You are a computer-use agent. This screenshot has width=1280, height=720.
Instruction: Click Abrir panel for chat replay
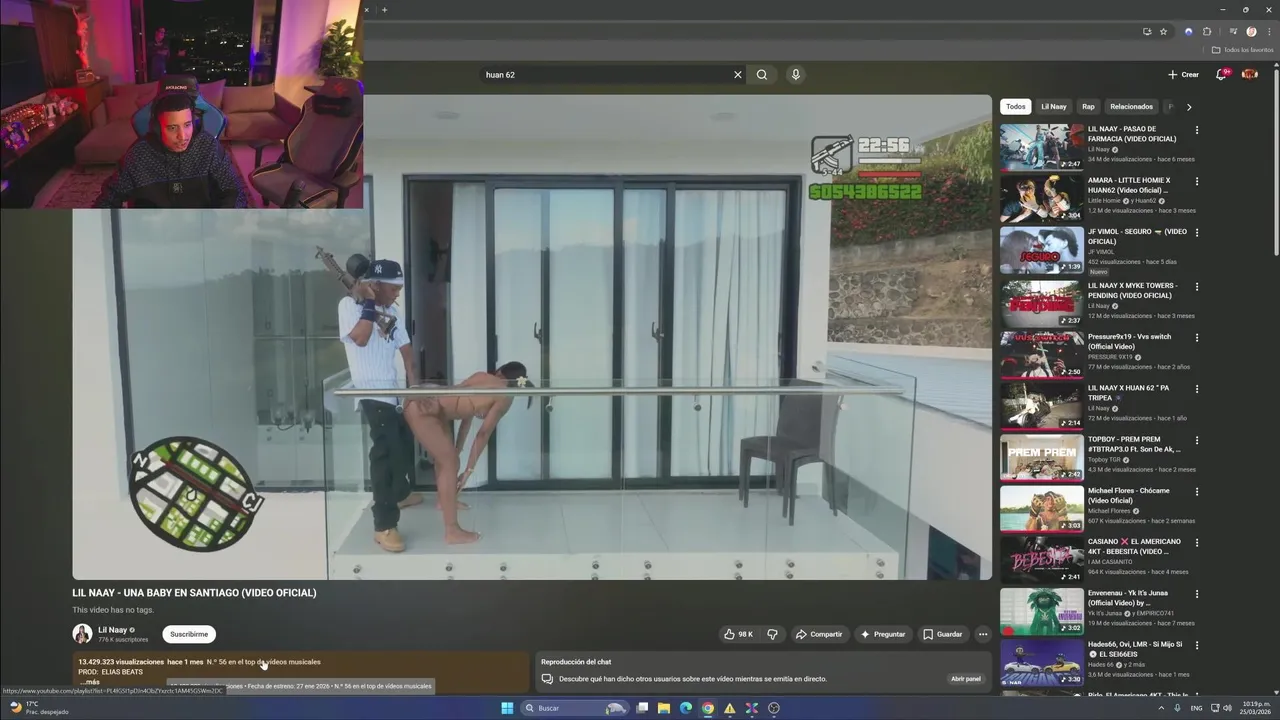[966, 679]
